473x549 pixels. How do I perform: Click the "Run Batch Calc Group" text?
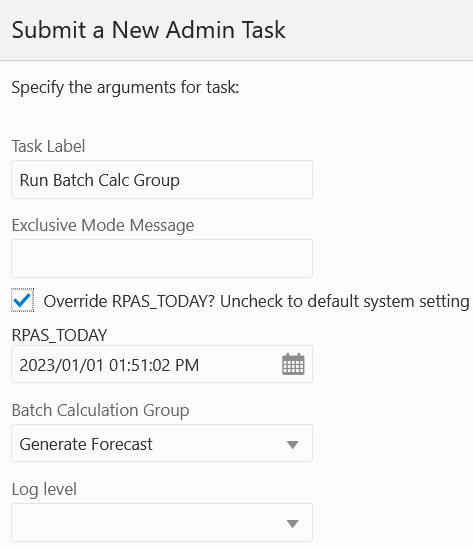coord(100,181)
